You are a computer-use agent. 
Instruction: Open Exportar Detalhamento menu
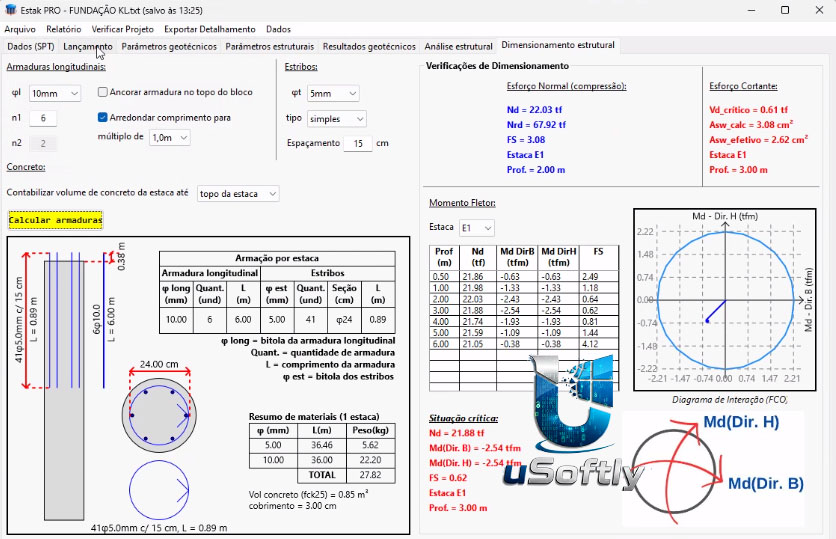point(210,29)
